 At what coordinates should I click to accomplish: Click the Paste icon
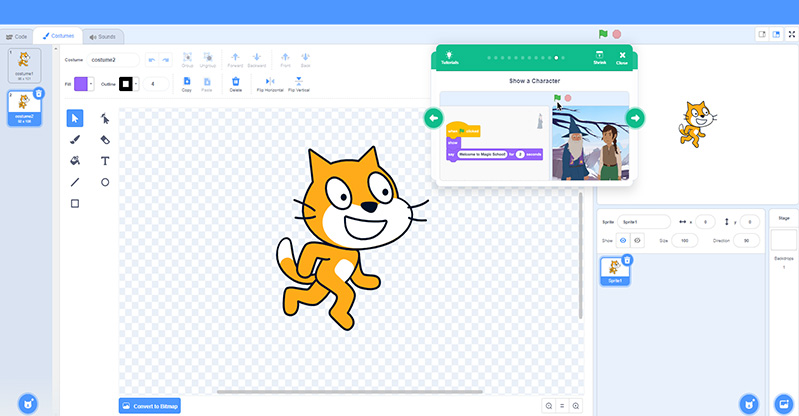(207, 84)
